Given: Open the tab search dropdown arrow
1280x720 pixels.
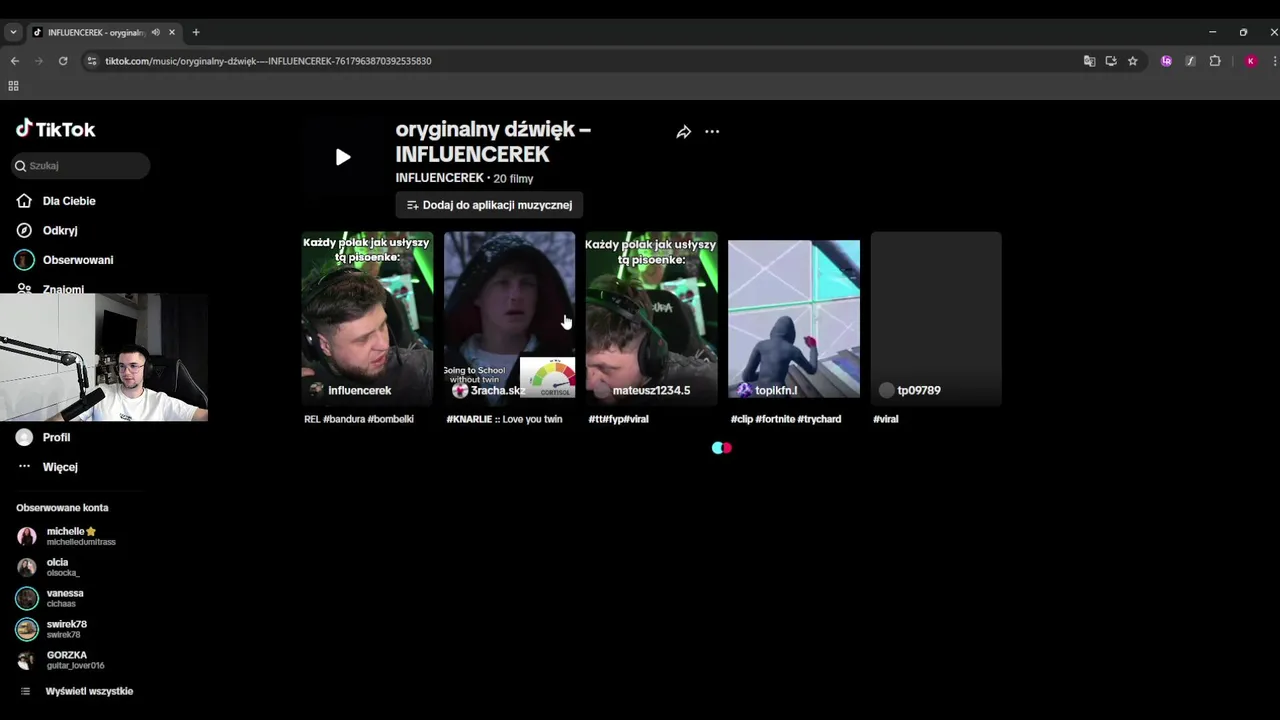Looking at the screenshot, I should (13, 32).
